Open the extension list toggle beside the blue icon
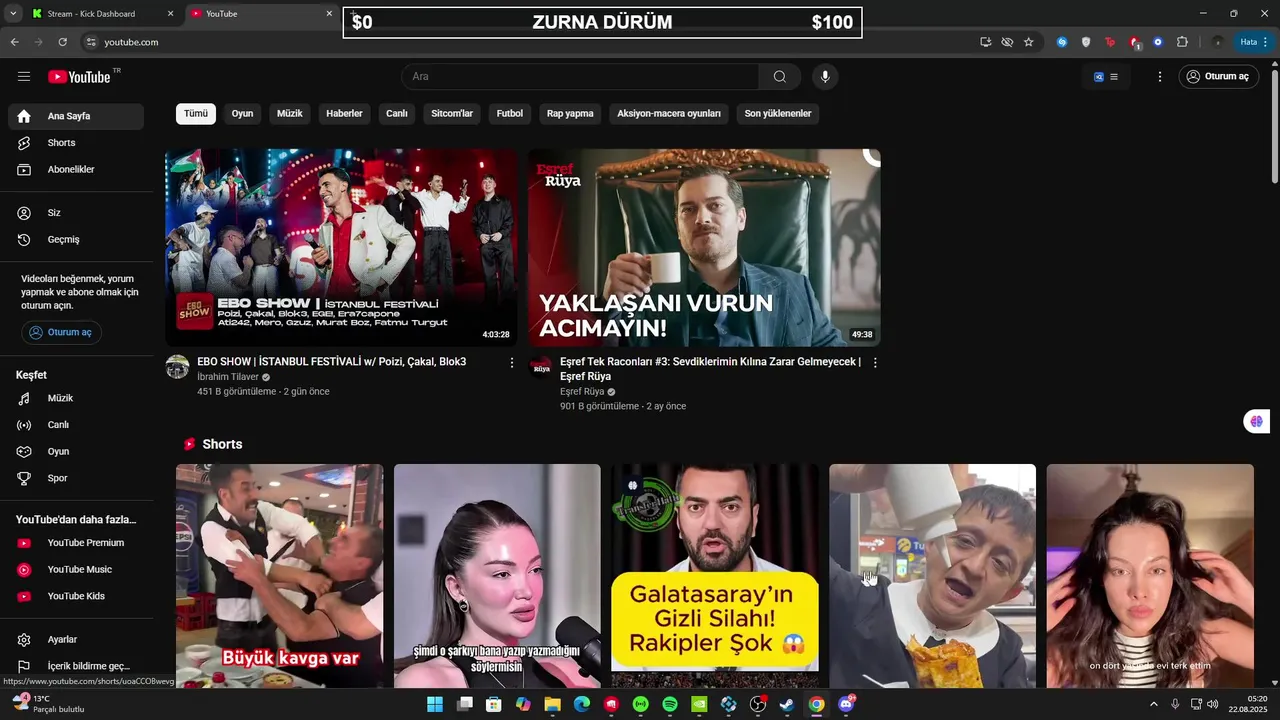 [1114, 77]
